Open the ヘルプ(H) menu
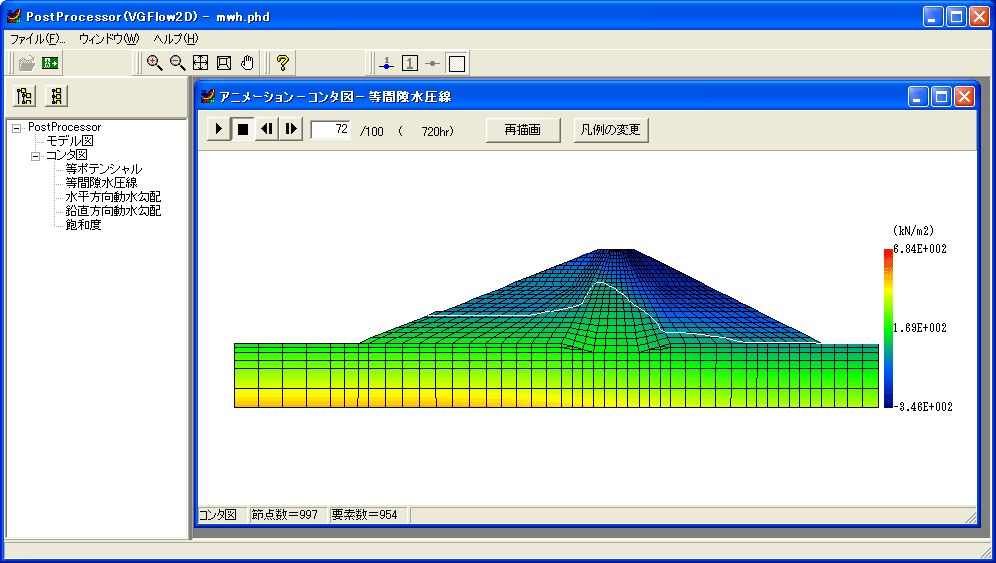Image resolution: width=996 pixels, height=563 pixels. pos(176,39)
